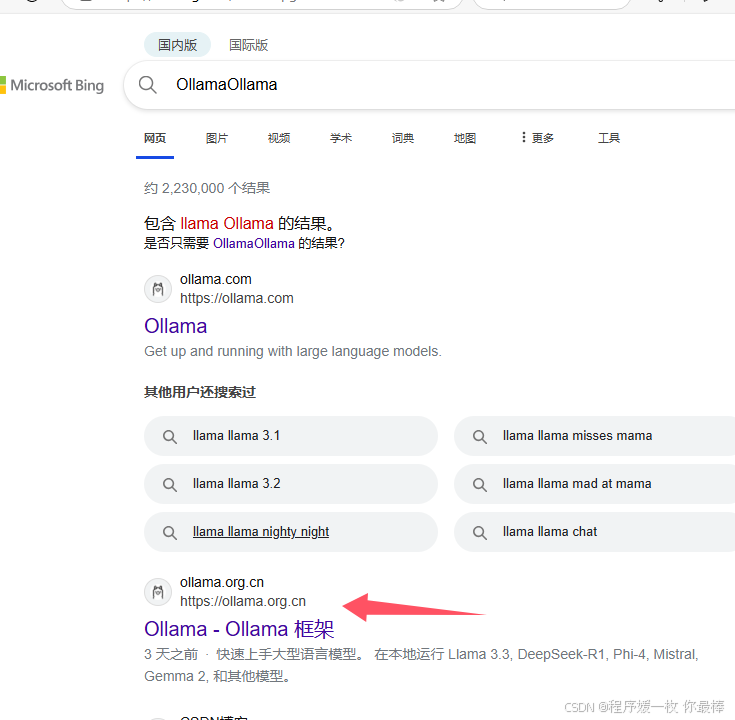Click the ollama.com site name text
The height and width of the screenshot is (720, 735).
[216, 279]
